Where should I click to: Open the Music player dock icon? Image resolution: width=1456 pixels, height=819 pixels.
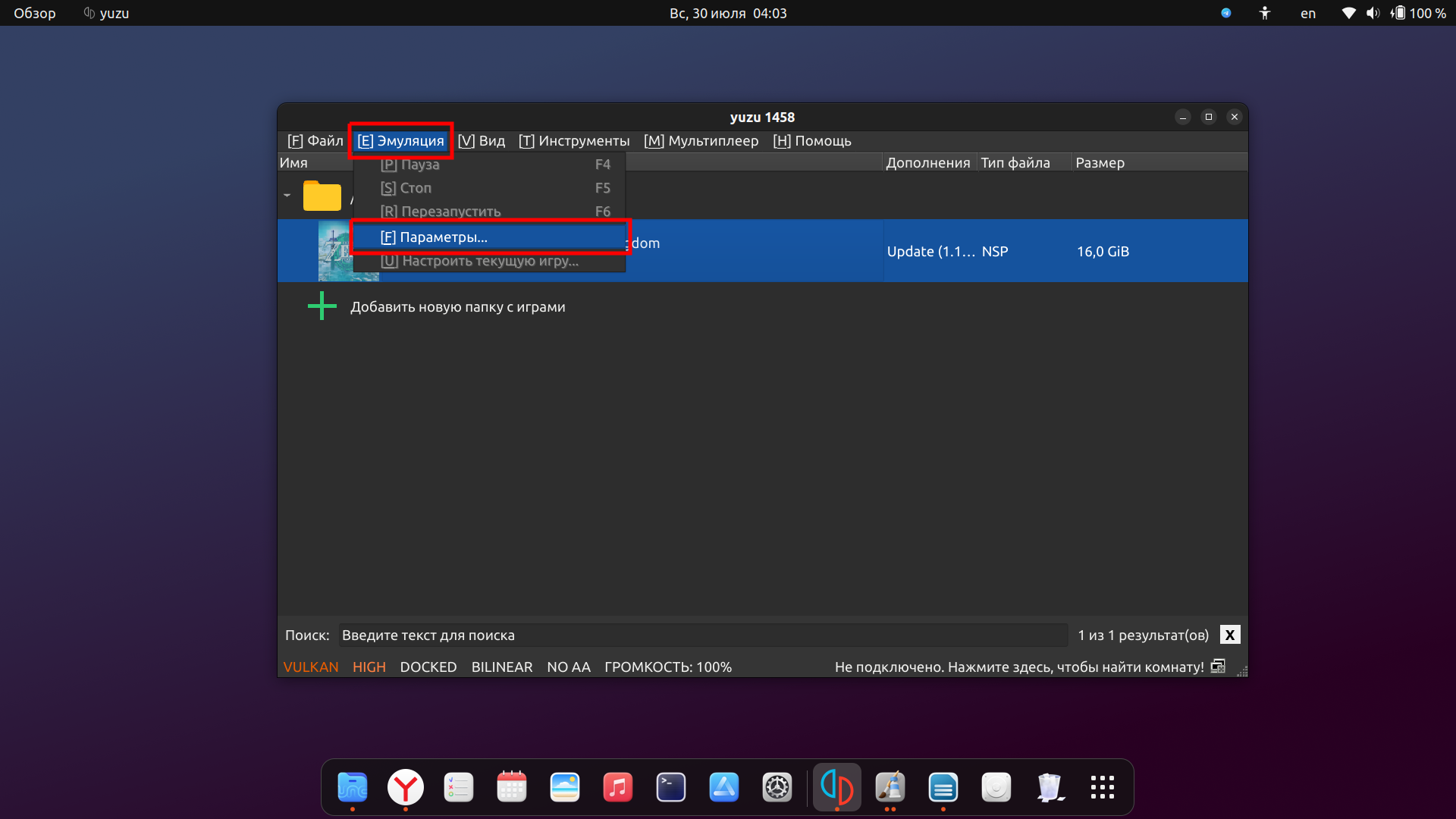pyautogui.click(x=618, y=787)
